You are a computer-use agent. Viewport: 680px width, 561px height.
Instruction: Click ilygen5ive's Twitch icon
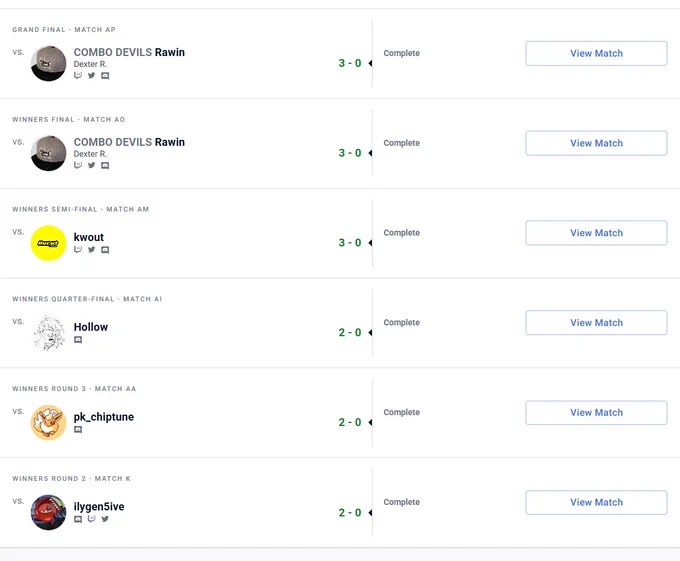92,519
